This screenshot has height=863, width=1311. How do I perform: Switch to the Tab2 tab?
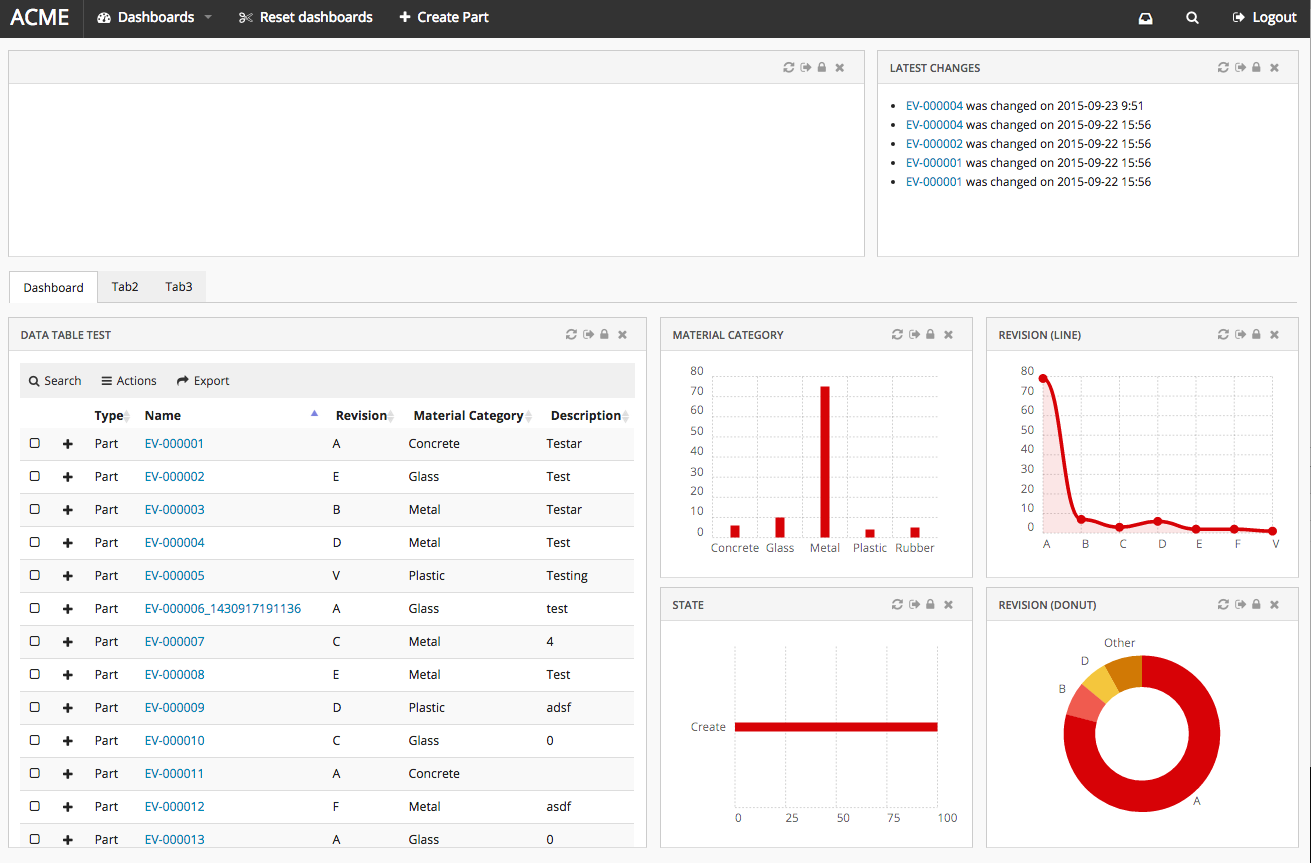coord(125,287)
